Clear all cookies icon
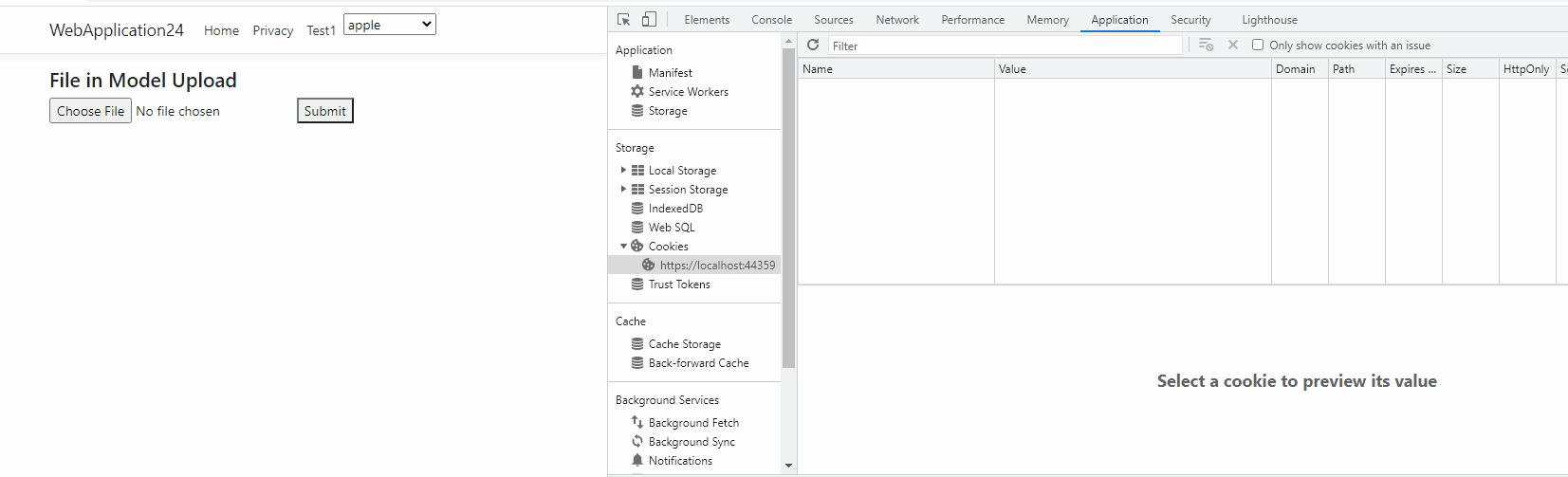This screenshot has height=477, width=1568. click(1207, 45)
